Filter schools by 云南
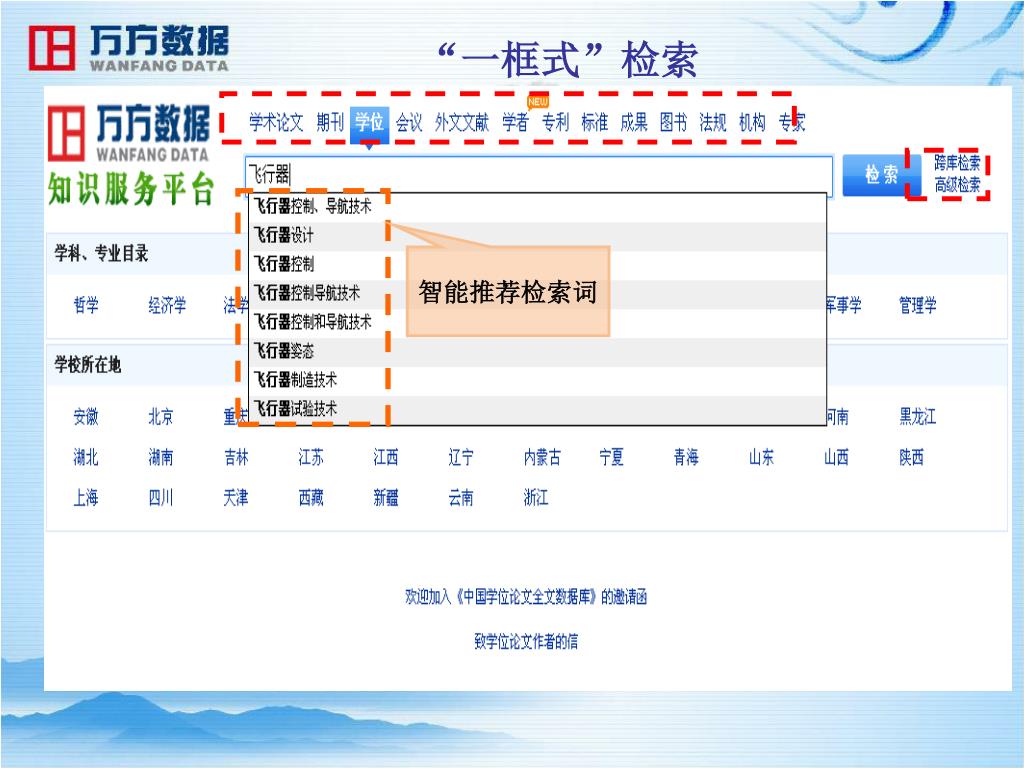Viewport: 1024px width, 768px height. [461, 498]
